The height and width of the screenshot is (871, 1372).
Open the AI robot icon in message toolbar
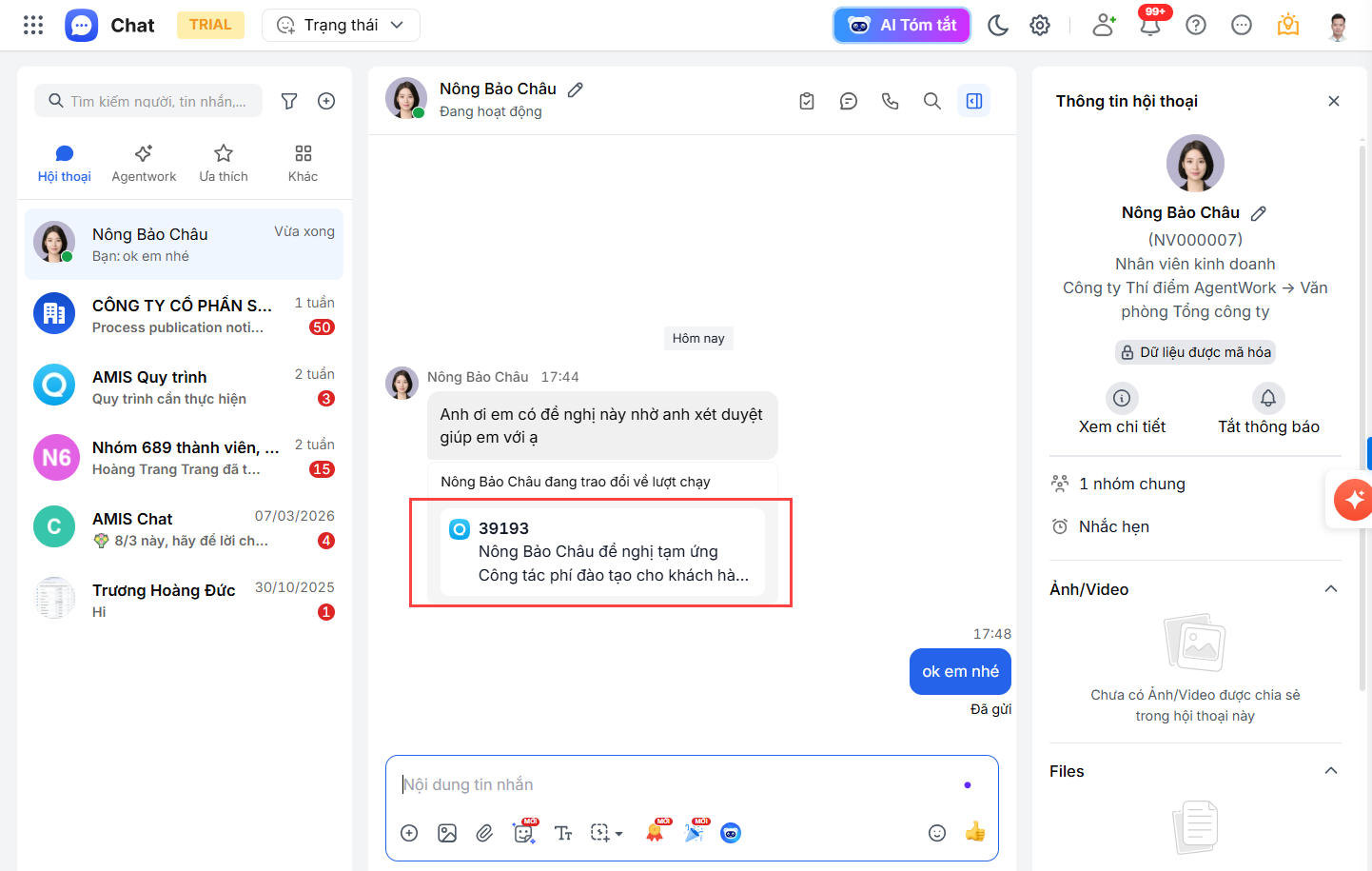coord(731,833)
